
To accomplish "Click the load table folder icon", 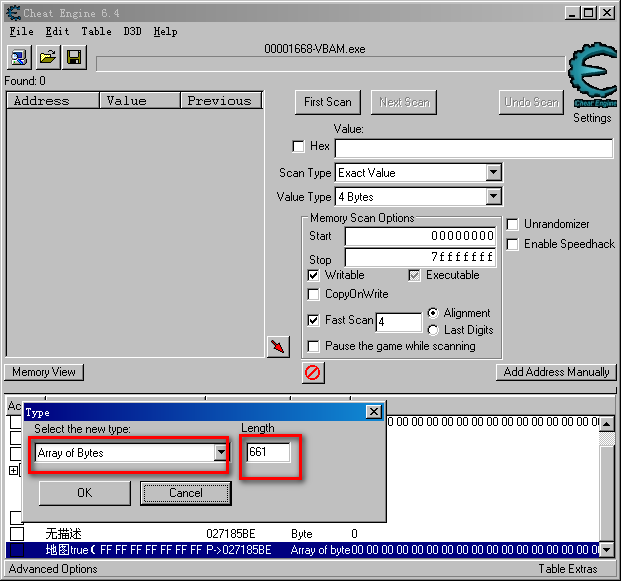I will (47, 58).
